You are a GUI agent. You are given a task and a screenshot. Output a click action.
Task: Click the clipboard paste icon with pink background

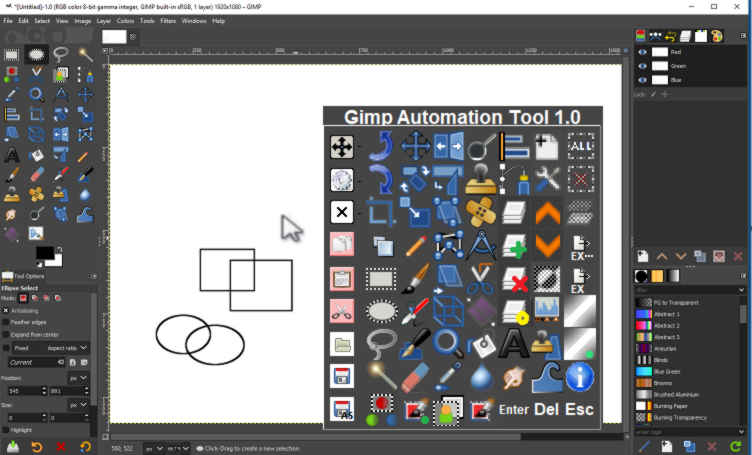point(342,278)
